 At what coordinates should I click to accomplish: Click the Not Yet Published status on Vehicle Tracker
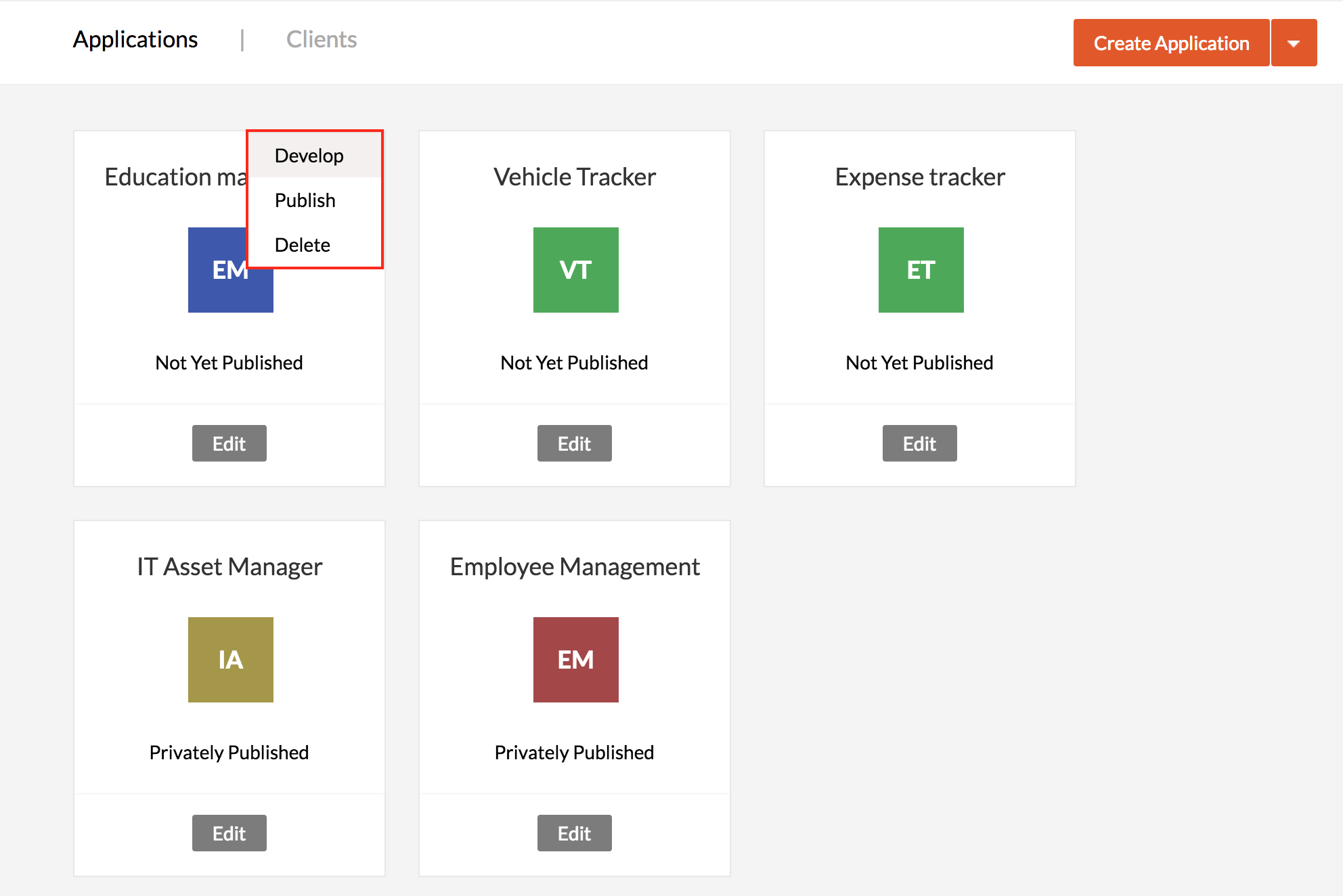point(573,362)
